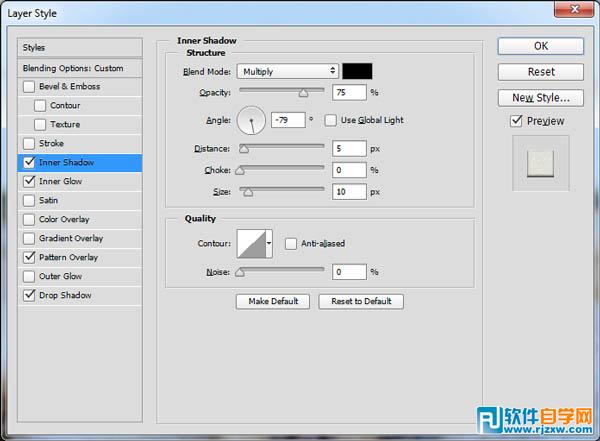Viewport: 600px width, 441px height.
Task: Open the Blend Mode Multiply dropdown
Action: point(288,71)
